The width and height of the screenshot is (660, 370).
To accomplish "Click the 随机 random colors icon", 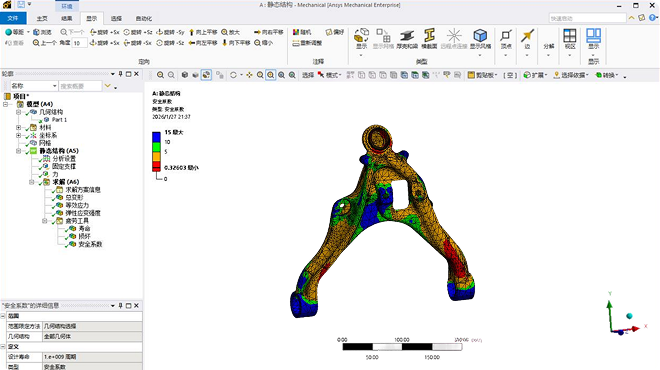I will click(302, 32).
